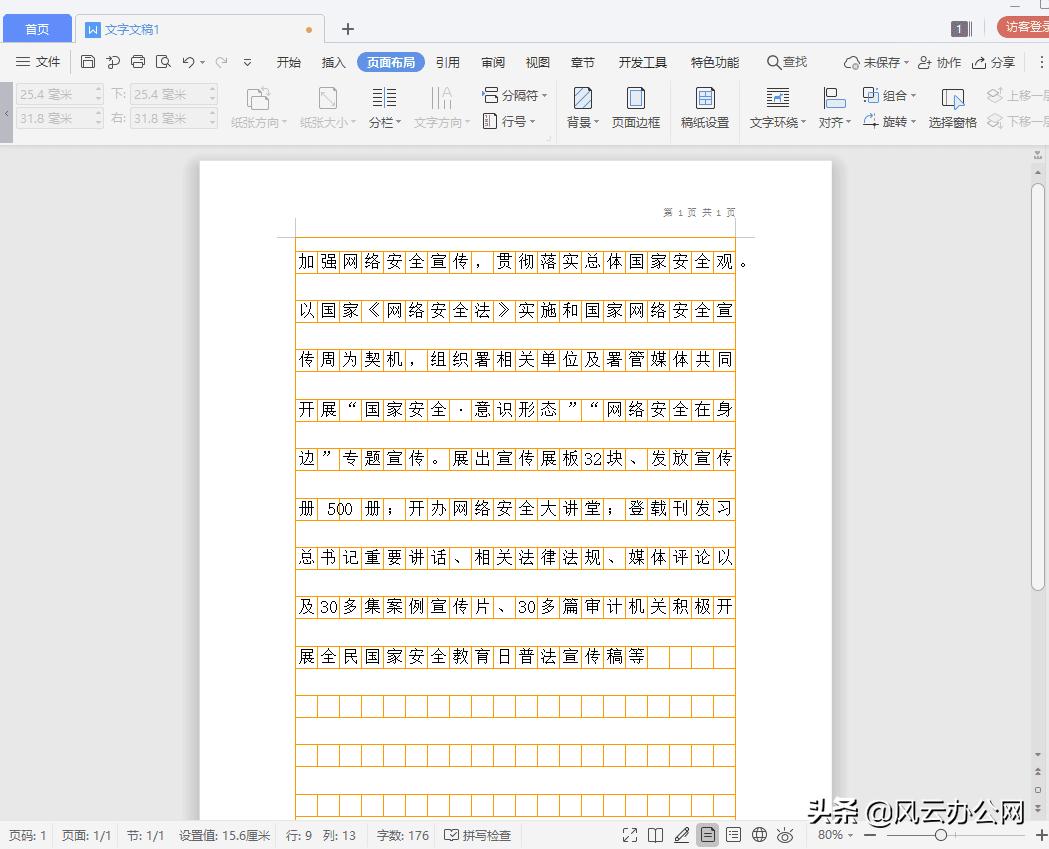Viewport: 1049px width, 849px height.
Task: Switch to the 插入 ribbon tab
Action: tap(333, 62)
